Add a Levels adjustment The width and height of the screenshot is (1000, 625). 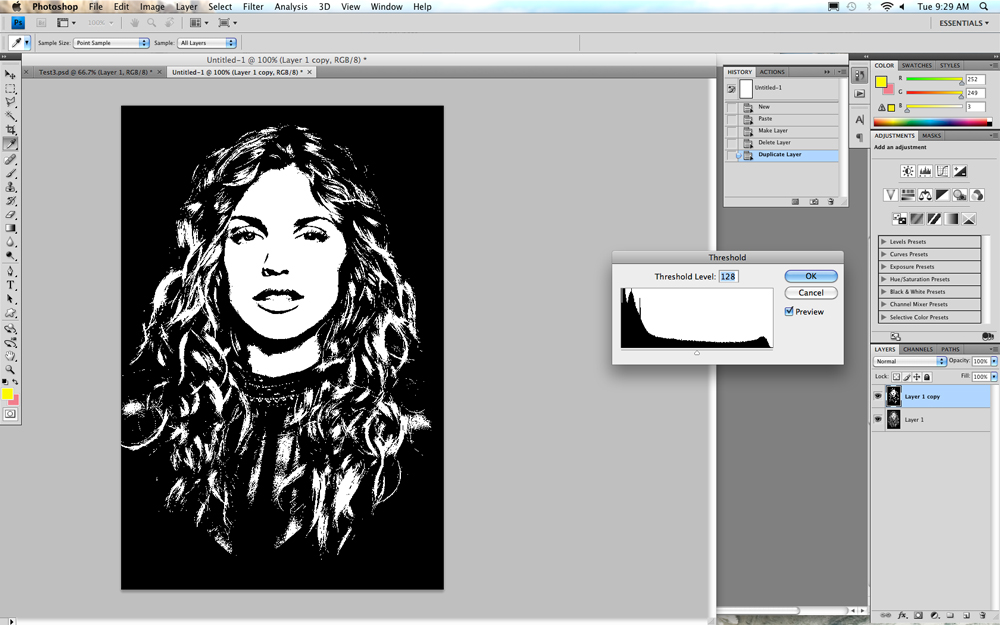pos(925,171)
